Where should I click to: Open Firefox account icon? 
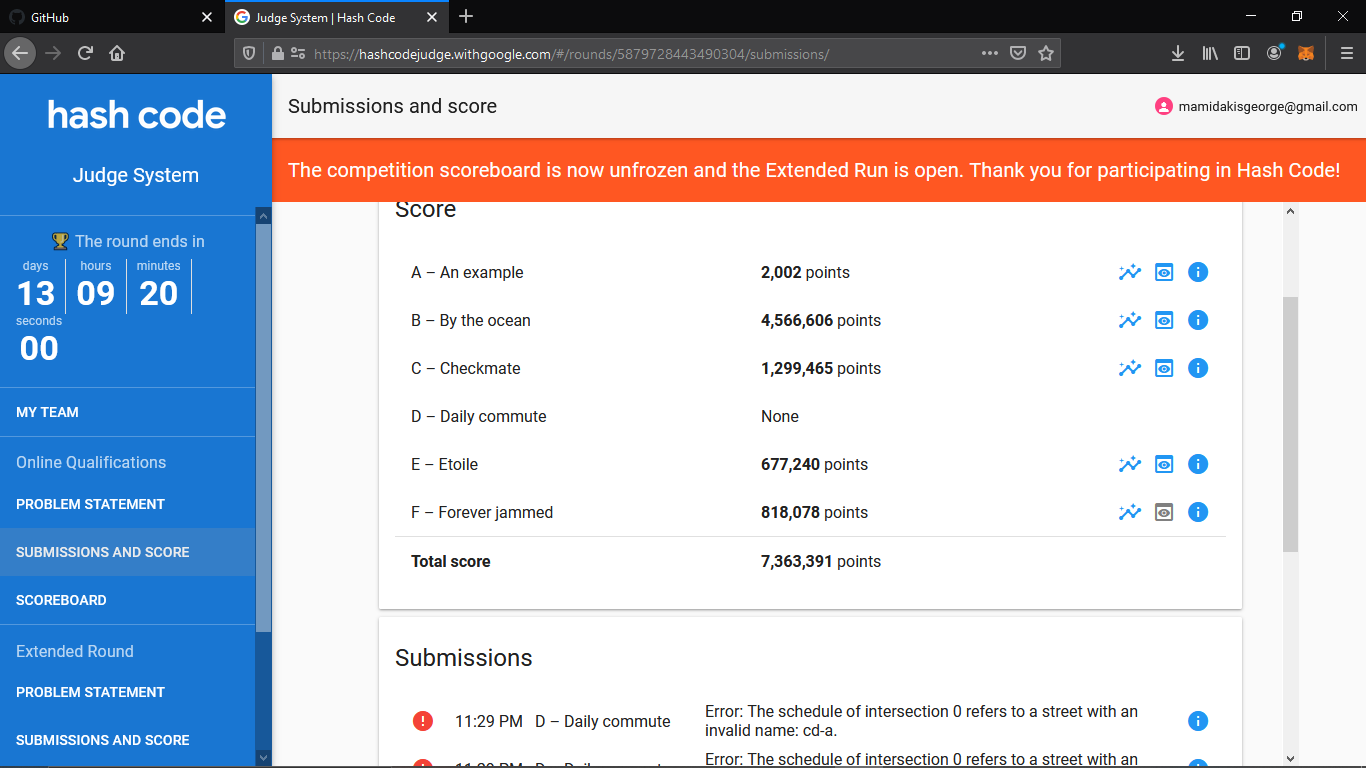(x=1274, y=53)
